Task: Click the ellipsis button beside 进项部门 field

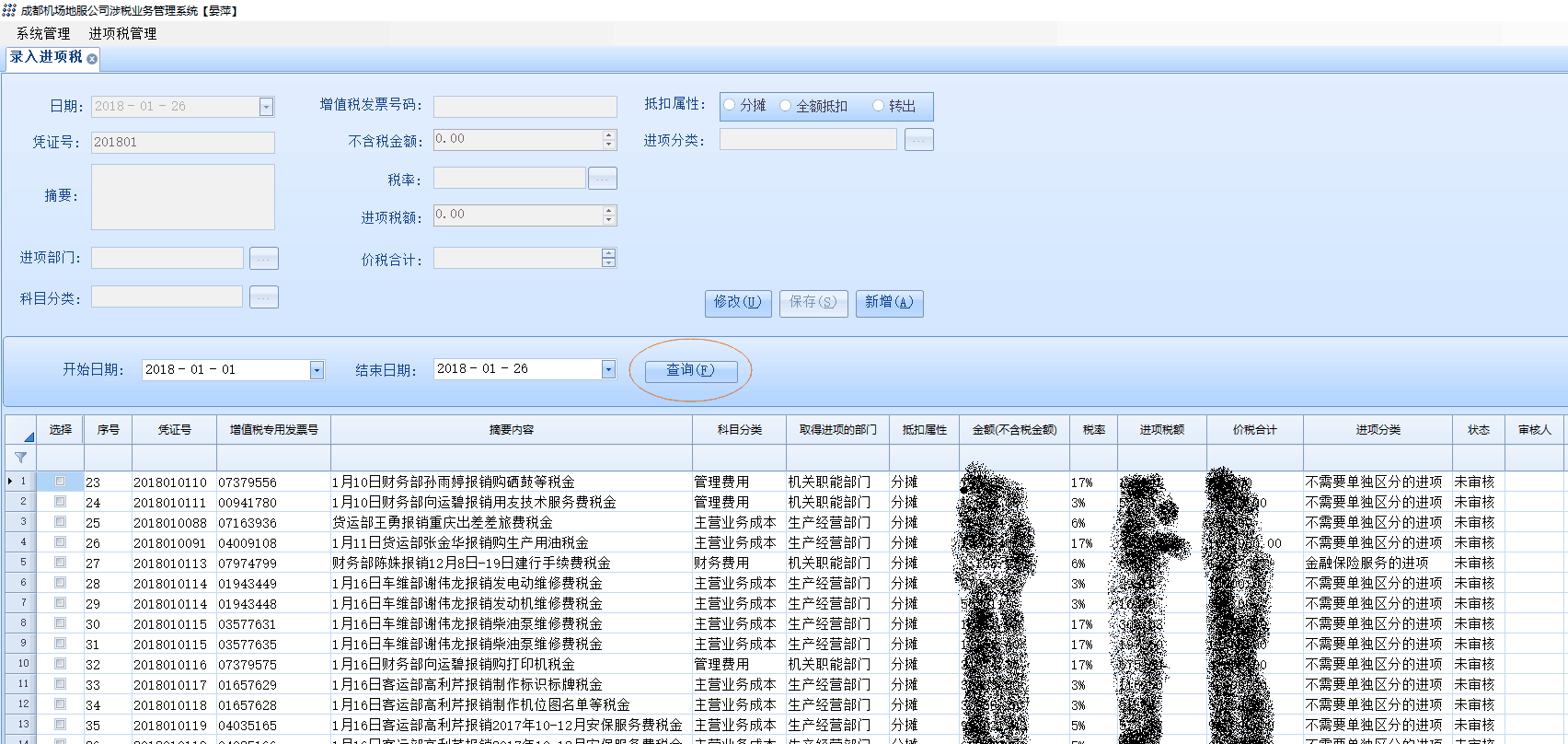Action: (x=263, y=259)
